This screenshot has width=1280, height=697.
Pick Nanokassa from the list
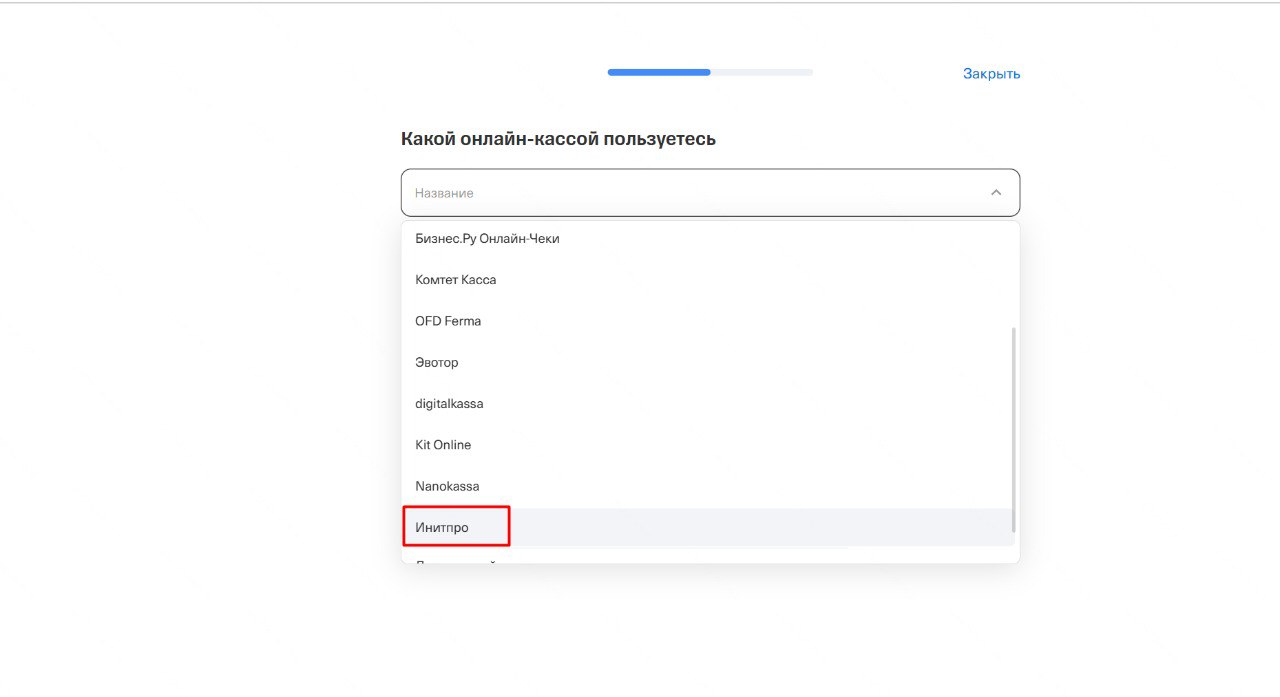708,486
